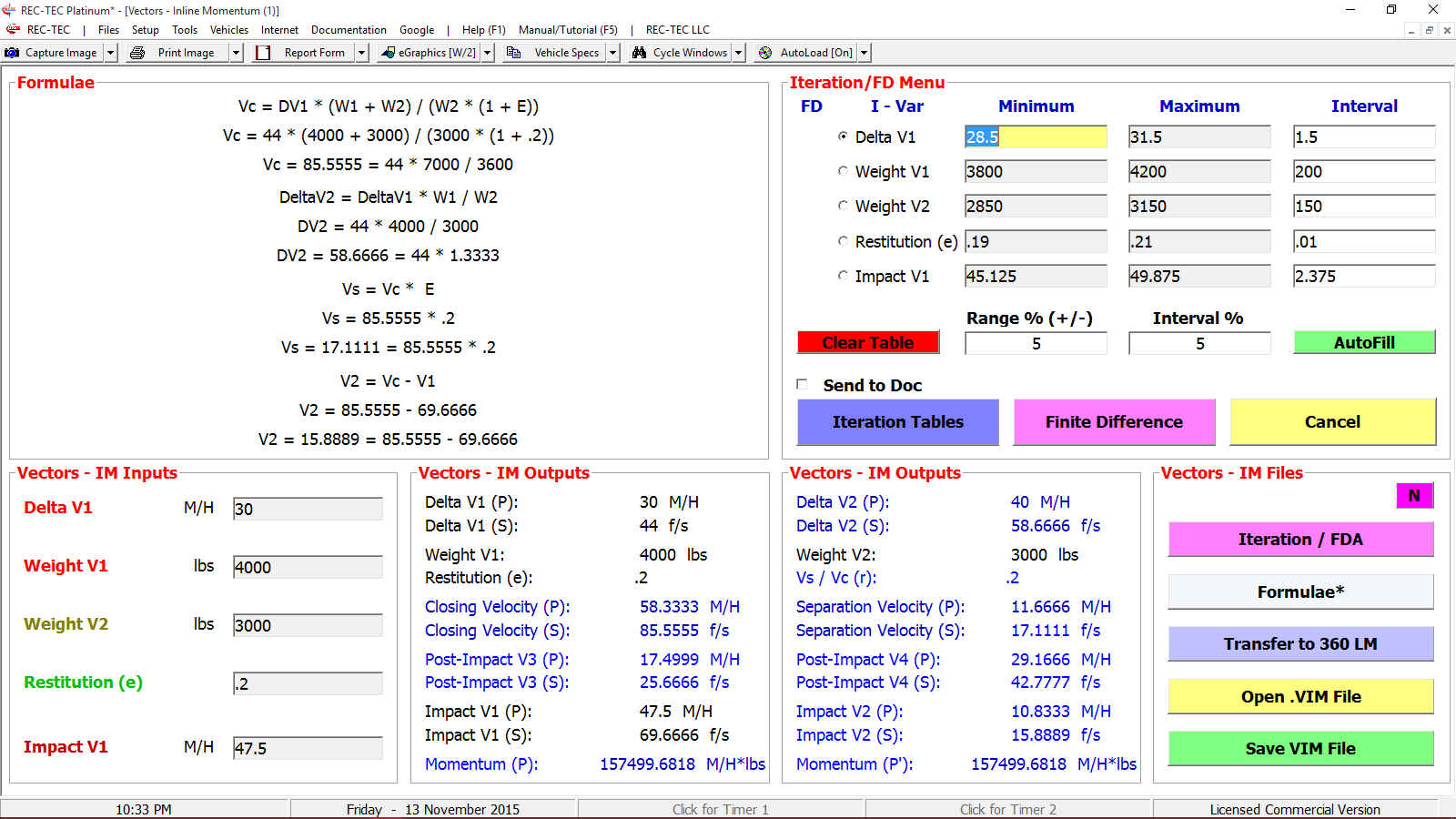This screenshot has height=819, width=1456.
Task: Click the Weight V1 input field showing 4000
Action: click(x=308, y=567)
